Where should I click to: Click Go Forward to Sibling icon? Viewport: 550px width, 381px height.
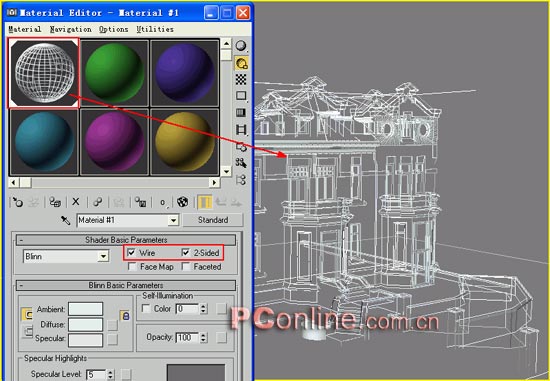coord(237,202)
